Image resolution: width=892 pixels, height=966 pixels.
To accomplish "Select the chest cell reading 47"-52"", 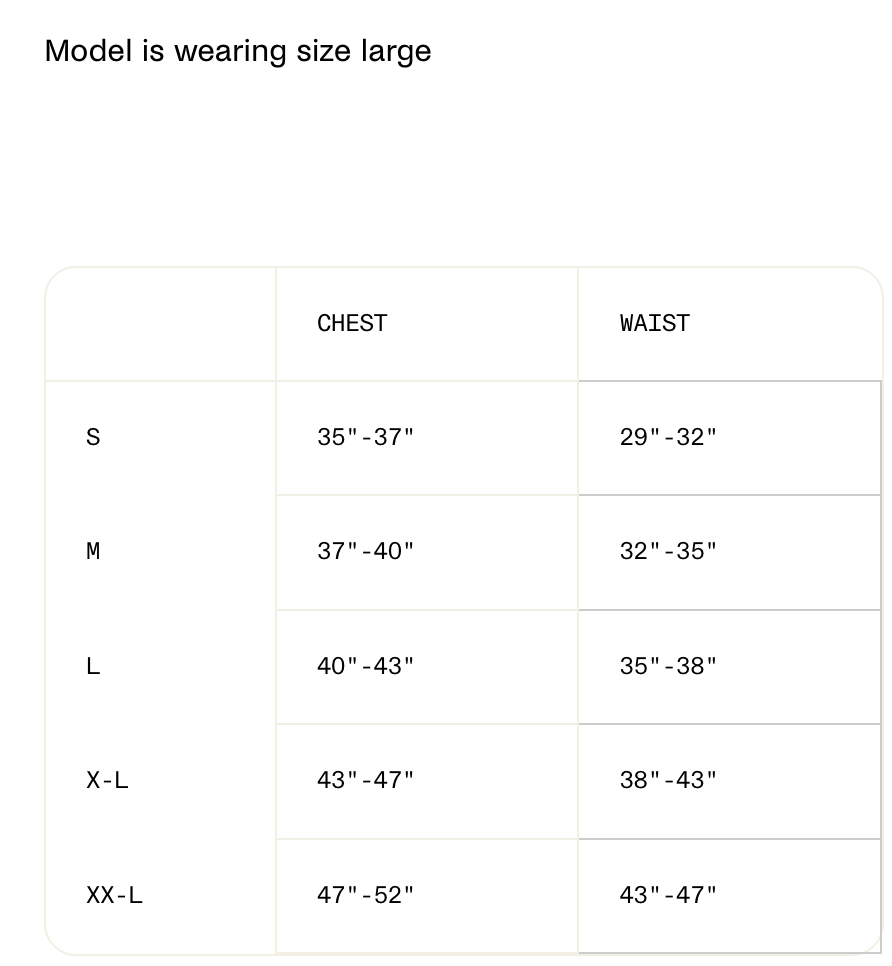I will coord(427,896).
